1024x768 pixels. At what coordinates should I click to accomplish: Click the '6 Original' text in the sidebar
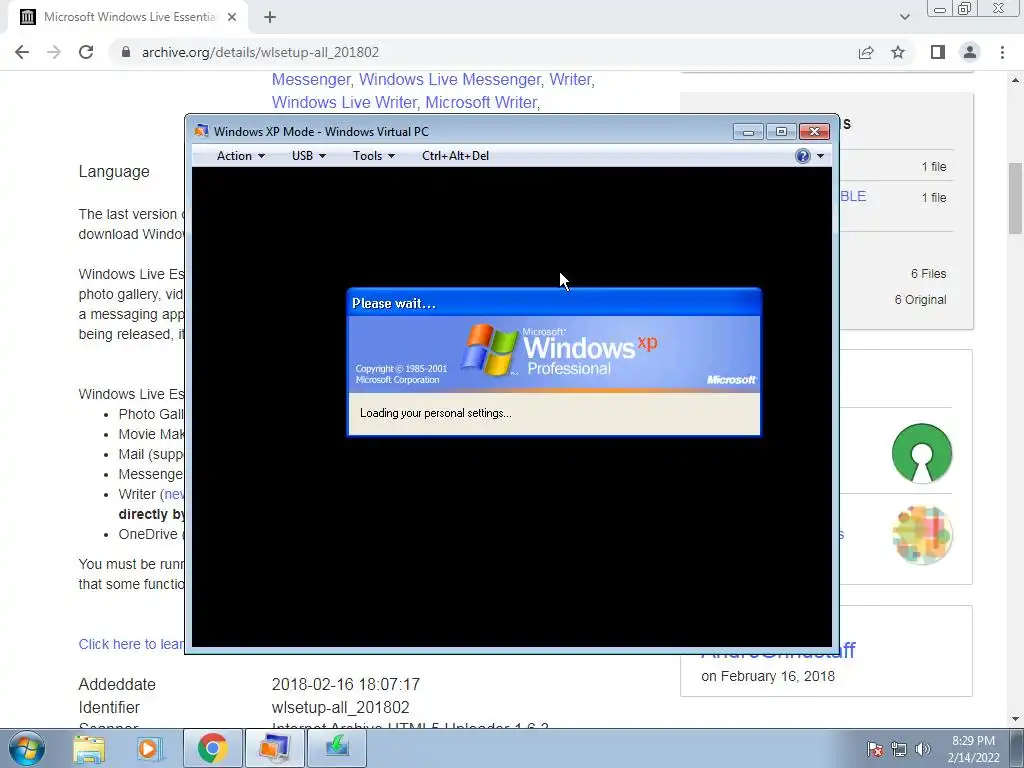click(920, 300)
